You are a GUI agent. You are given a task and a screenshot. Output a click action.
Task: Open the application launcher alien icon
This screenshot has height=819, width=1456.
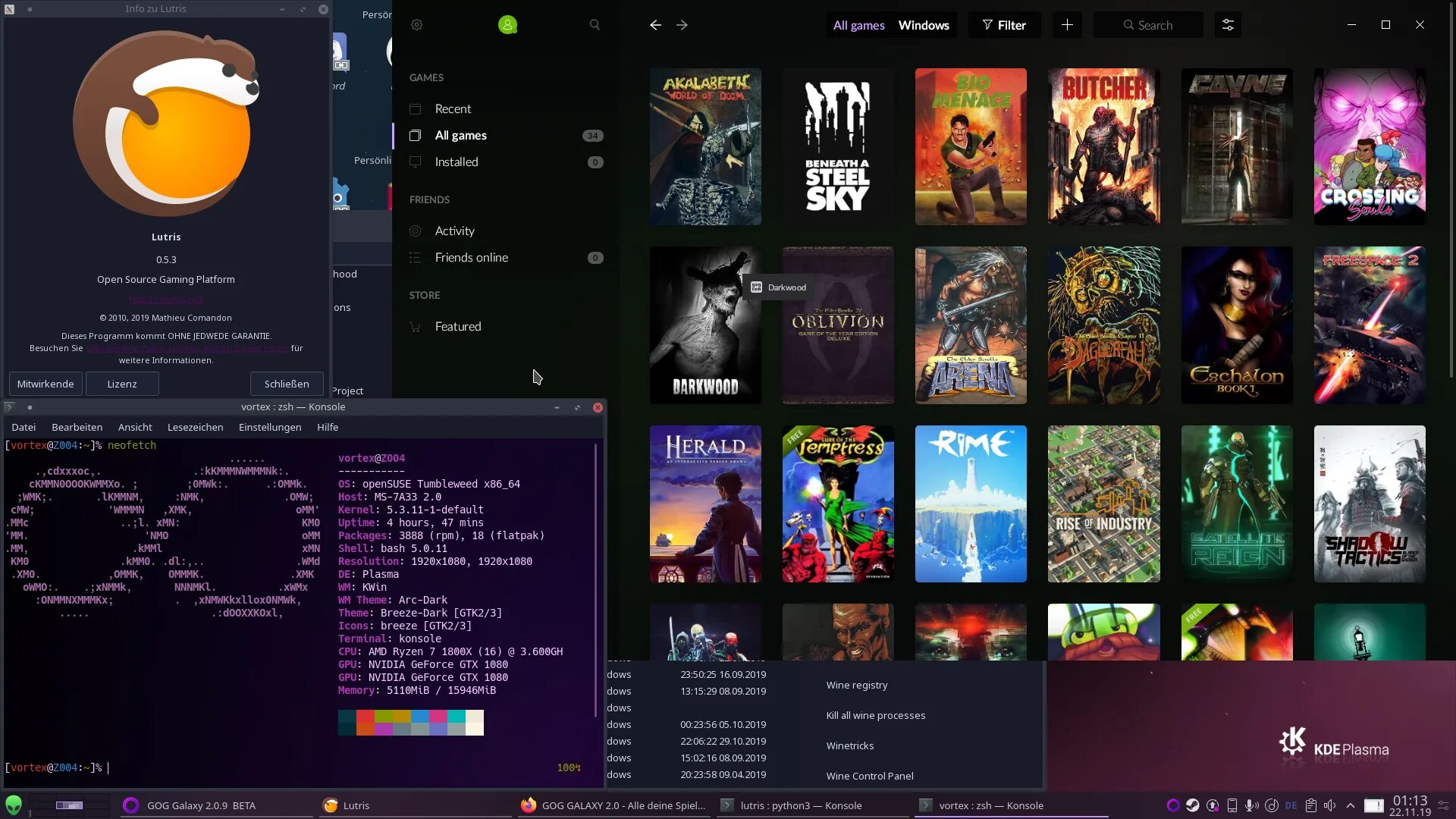tap(14, 805)
